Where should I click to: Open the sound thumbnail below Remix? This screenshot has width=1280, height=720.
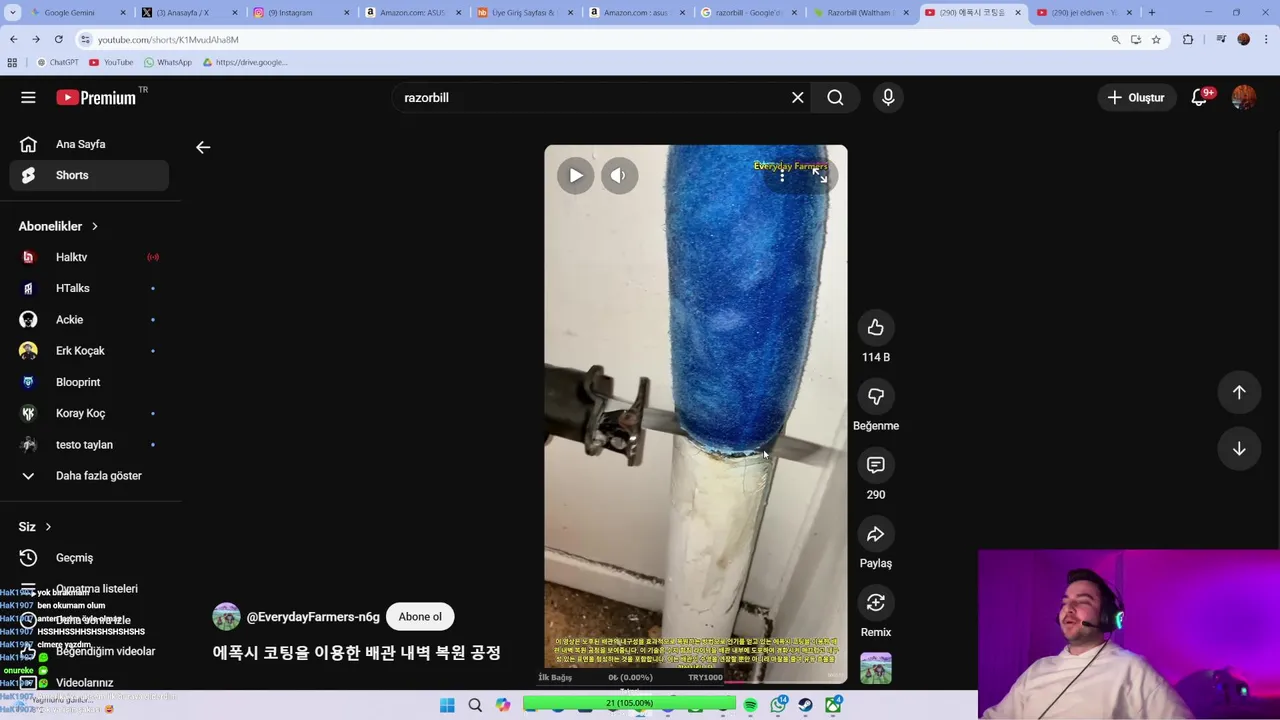click(875, 668)
